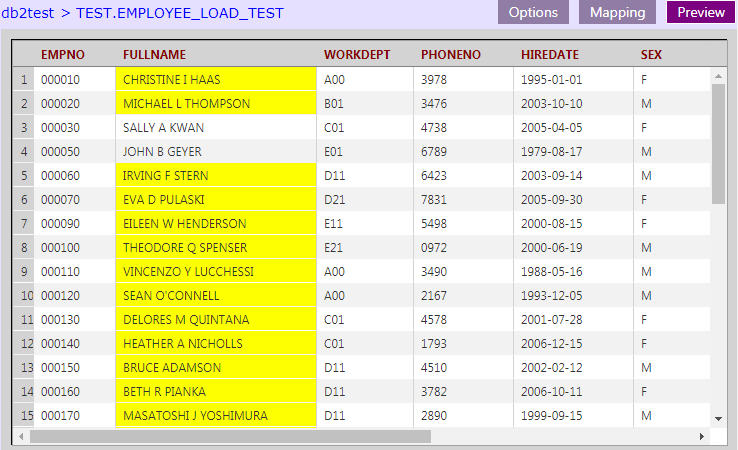
Task: Select the EVA D PULASKI cell
Action: click(x=216, y=200)
